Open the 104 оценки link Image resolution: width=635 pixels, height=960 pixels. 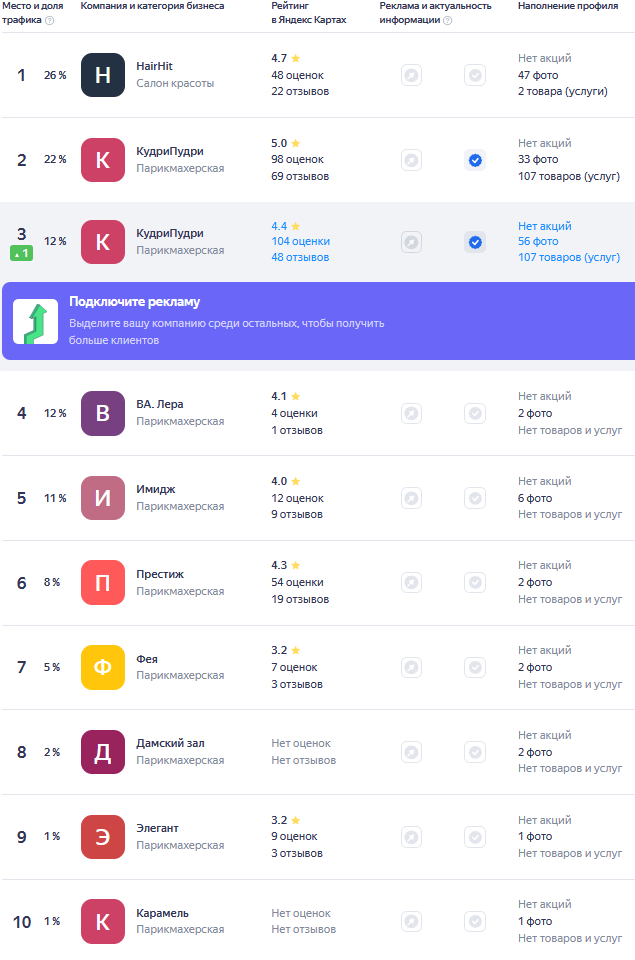click(301, 241)
